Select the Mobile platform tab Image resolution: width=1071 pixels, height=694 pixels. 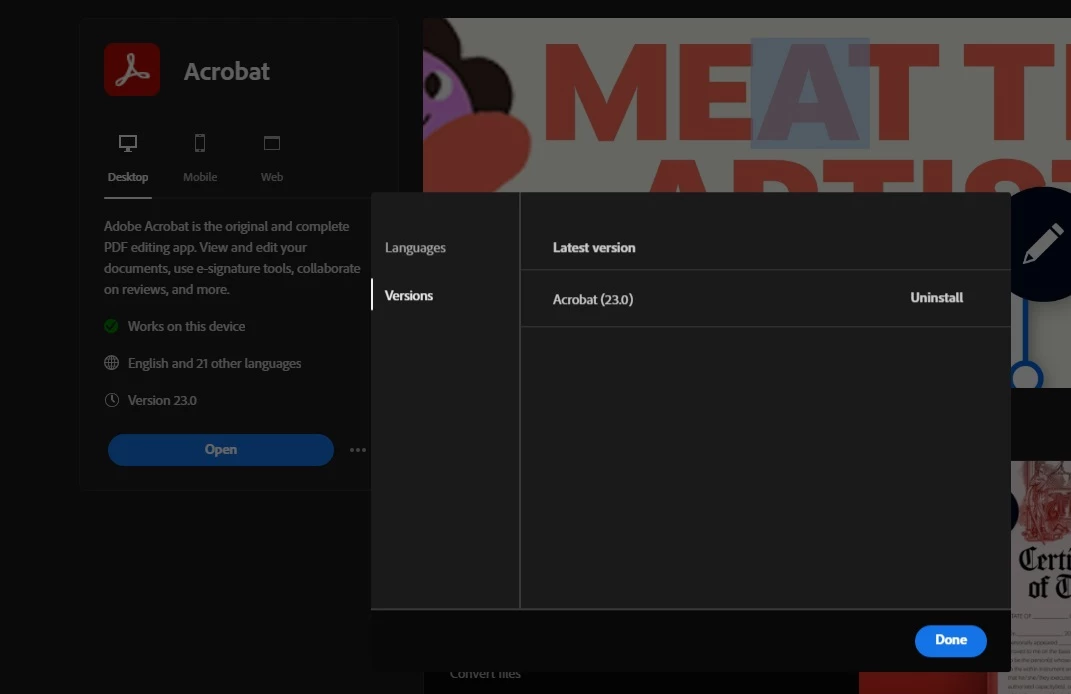click(199, 159)
